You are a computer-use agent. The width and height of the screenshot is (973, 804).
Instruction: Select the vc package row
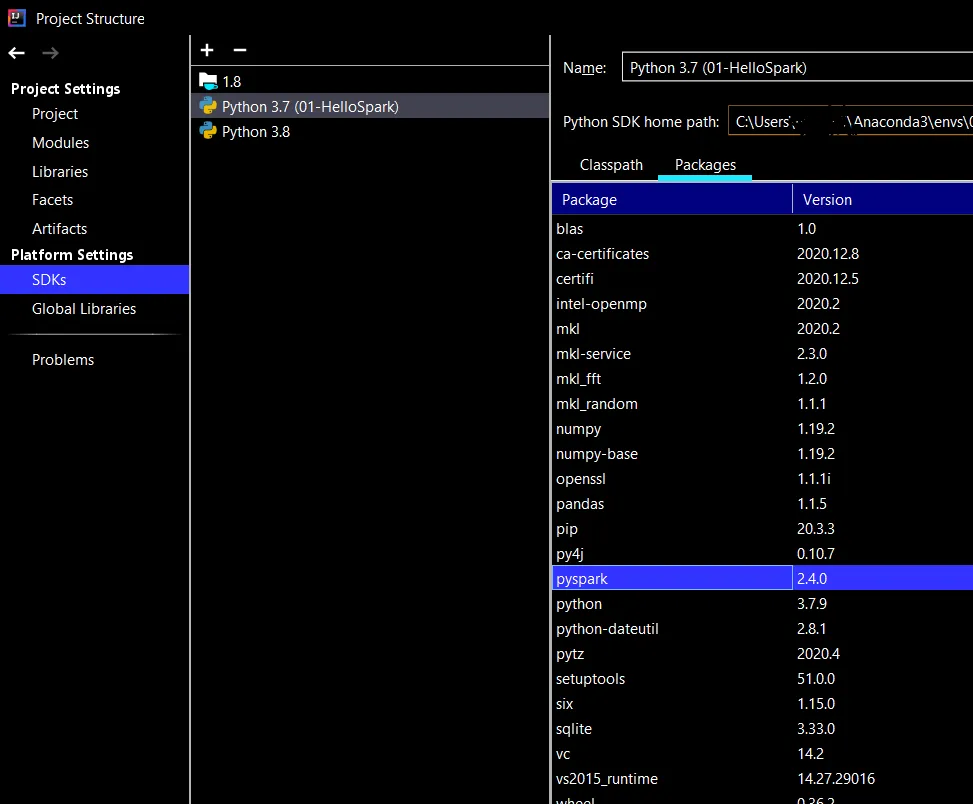pyautogui.click(x=762, y=754)
